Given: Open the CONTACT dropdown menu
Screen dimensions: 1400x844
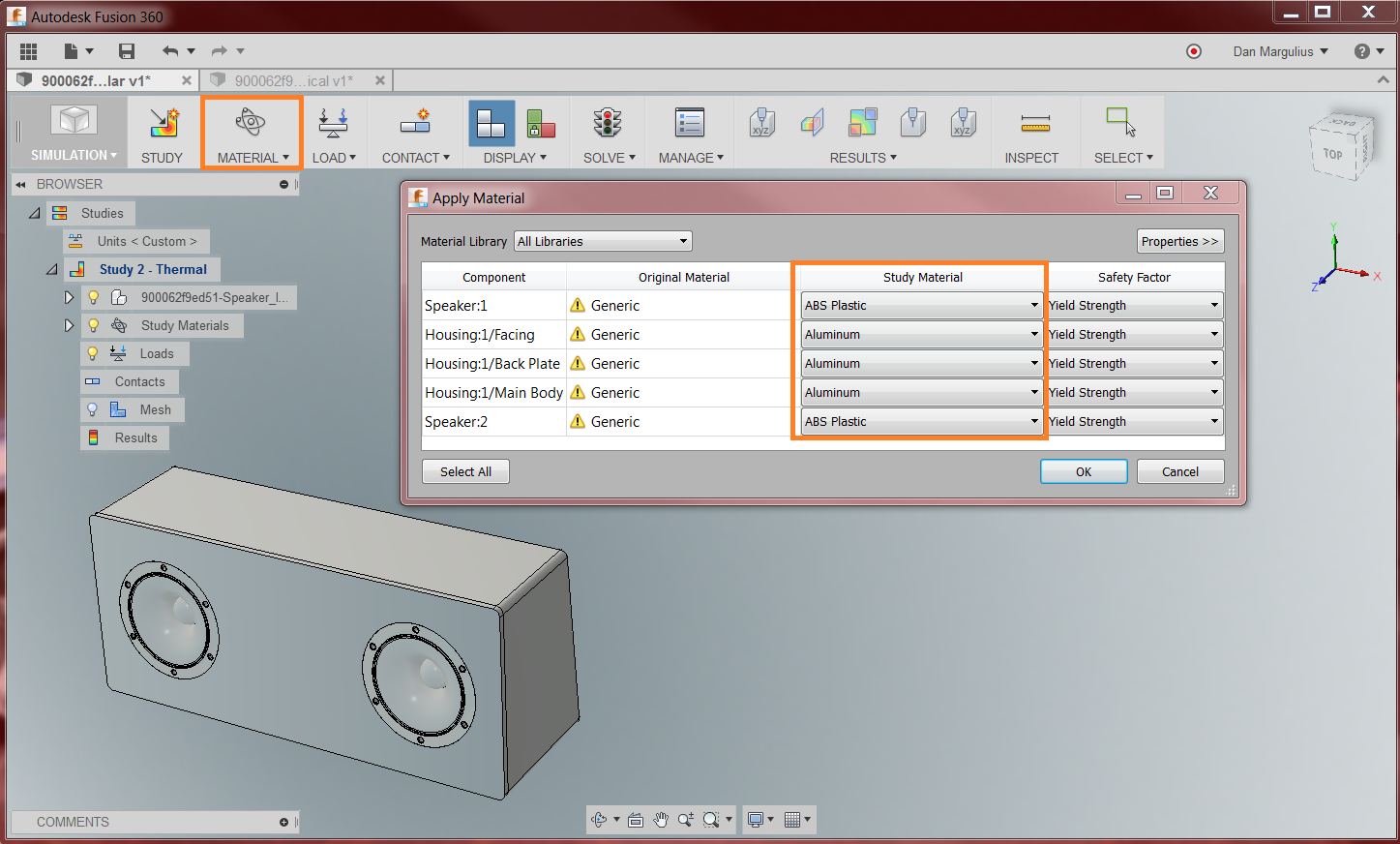Looking at the screenshot, I should (x=416, y=158).
